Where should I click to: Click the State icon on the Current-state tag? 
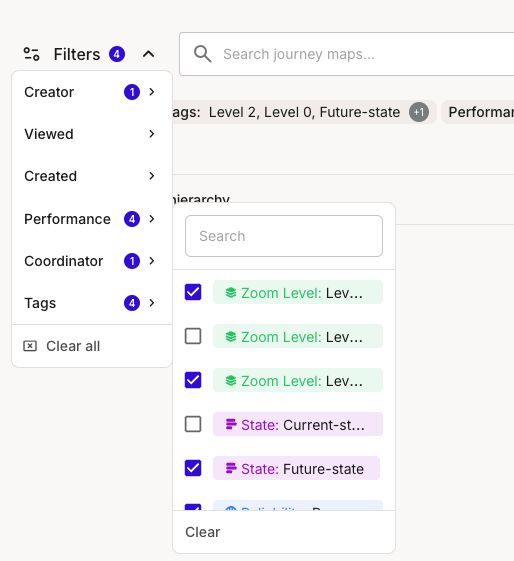[231, 424]
